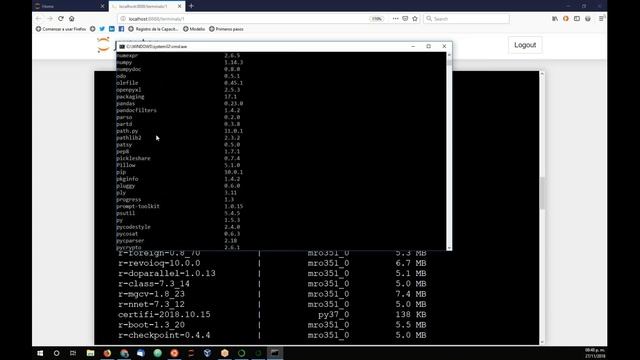Open the Jupyter logo home link
This screenshot has height=360, width=640.
[x=103, y=45]
